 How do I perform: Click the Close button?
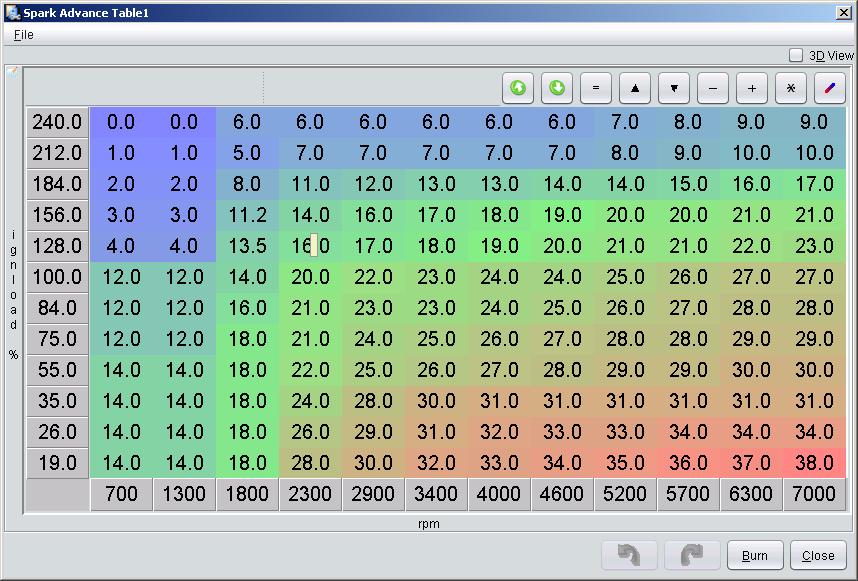[x=818, y=555]
